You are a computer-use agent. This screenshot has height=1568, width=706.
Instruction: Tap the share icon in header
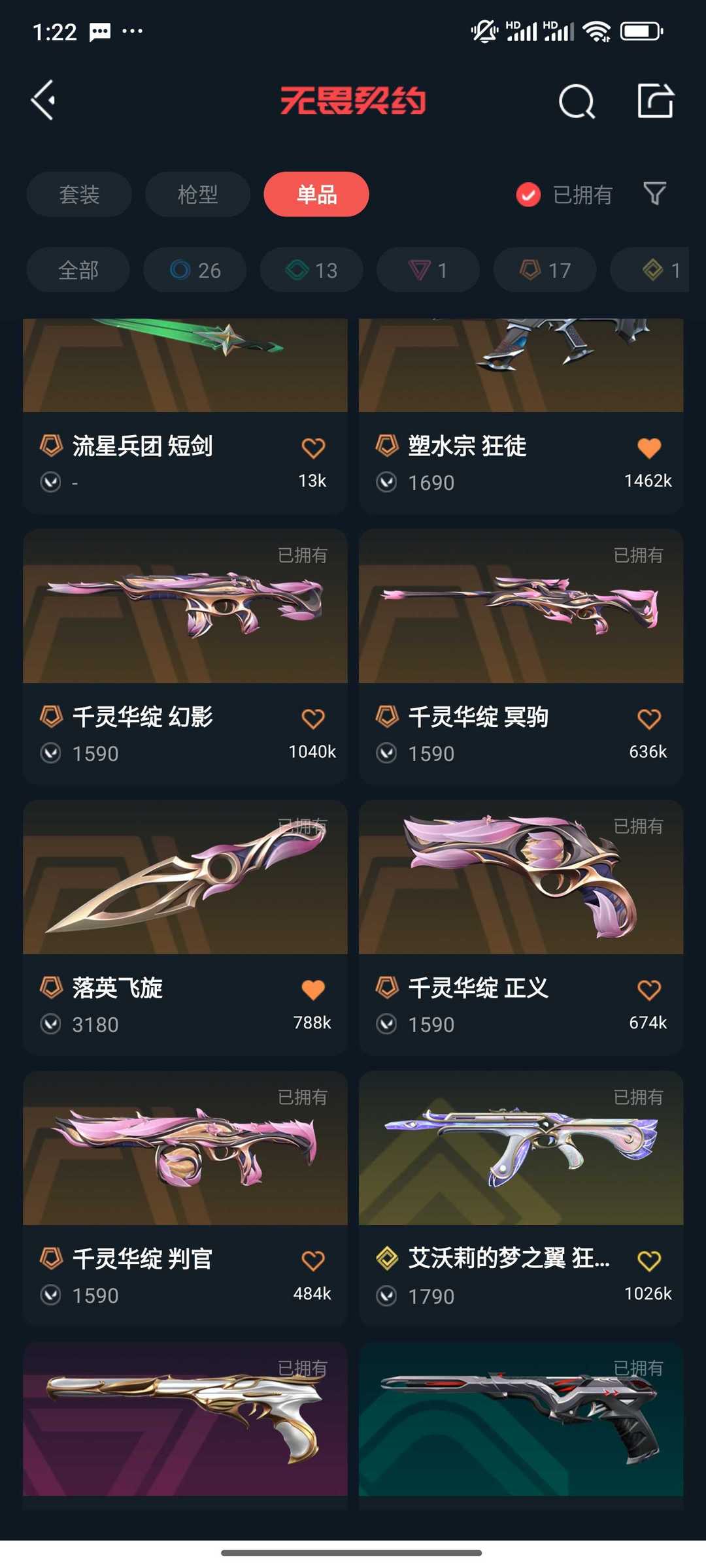point(656,101)
